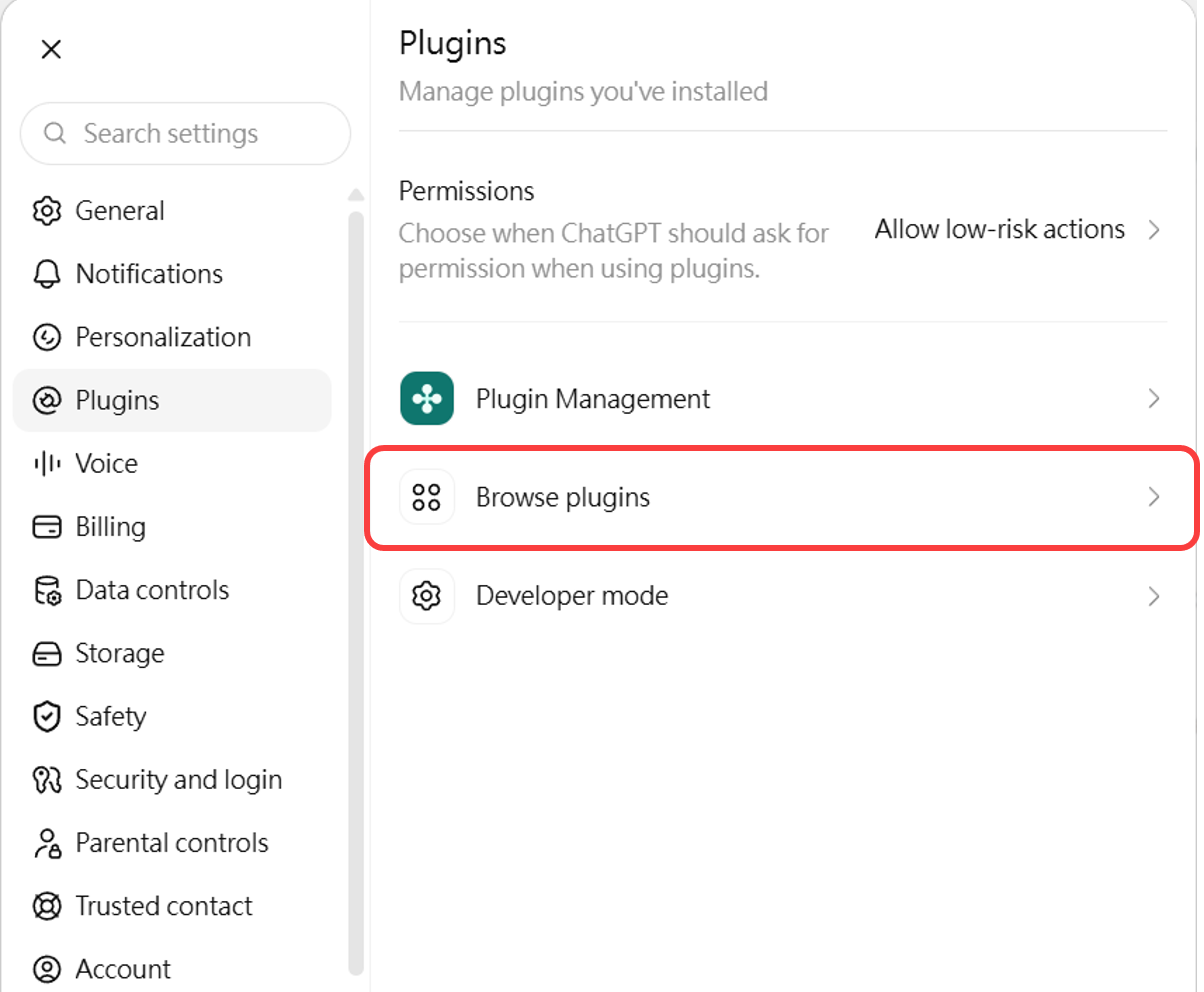Viewport: 1204px width, 992px height.
Task: Open the Developer mode row
Action: coord(783,596)
